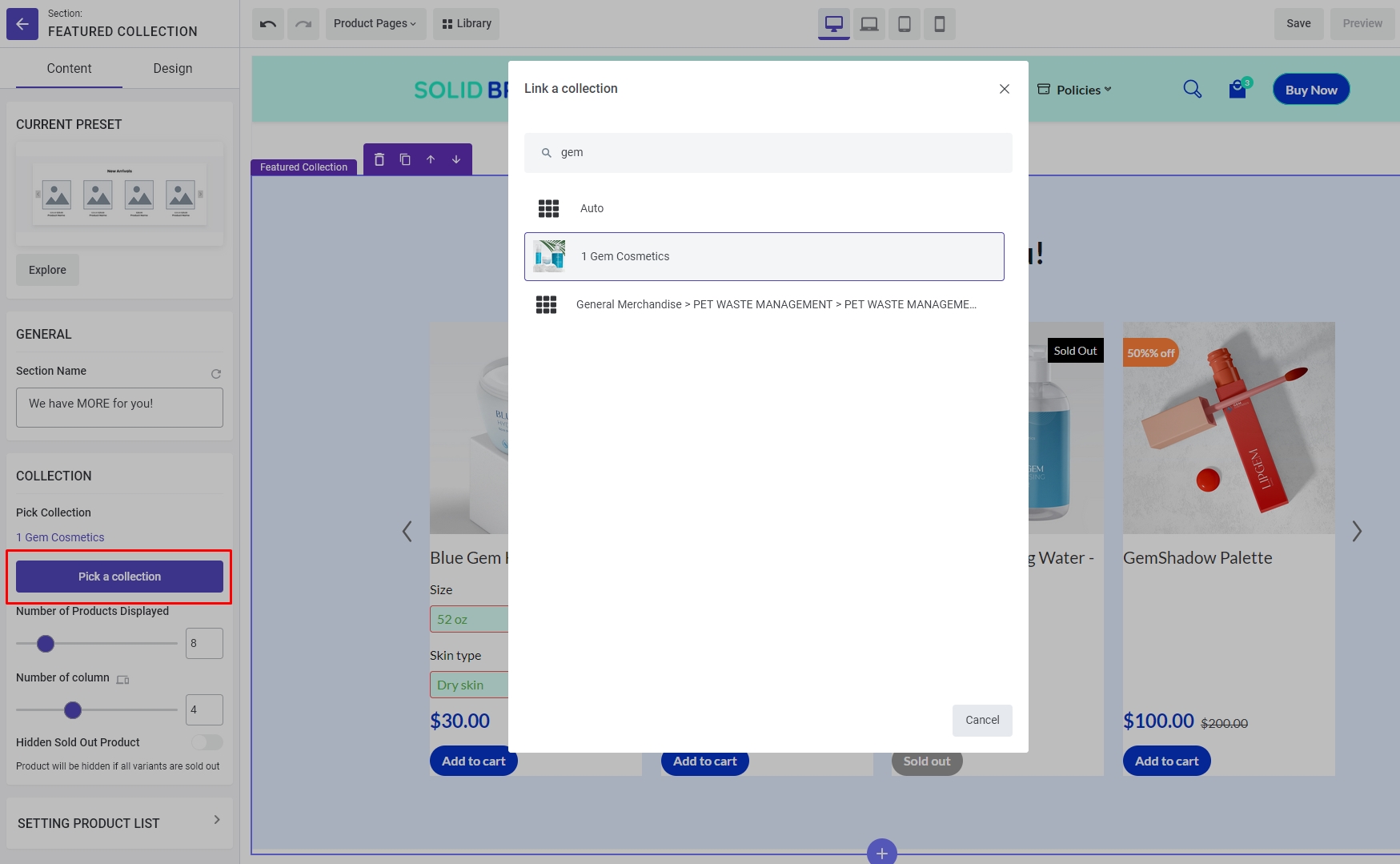
Task: Click the column count number box
Action: 204,709
